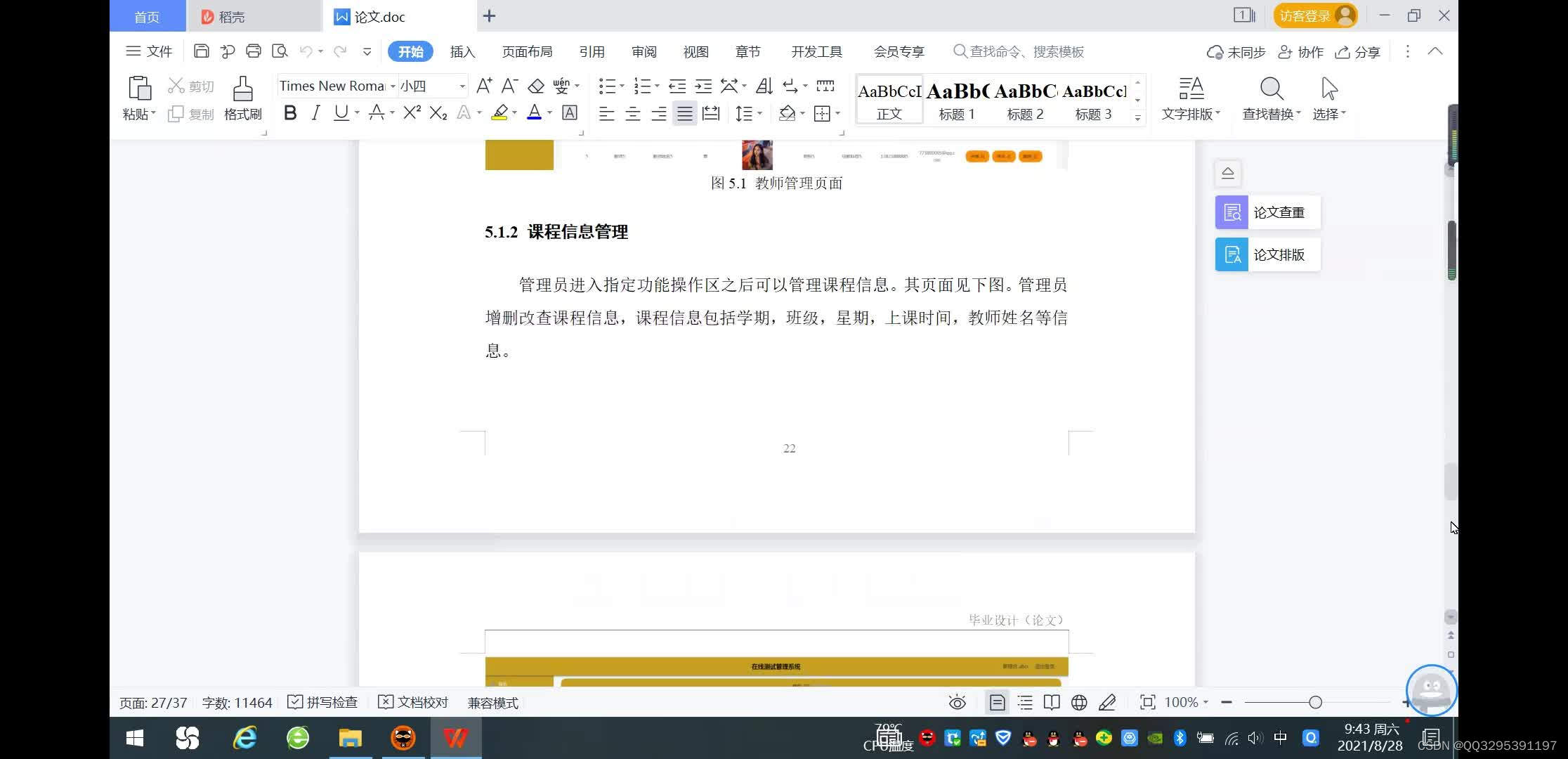Open the 引用 (References) tab

[592, 52]
